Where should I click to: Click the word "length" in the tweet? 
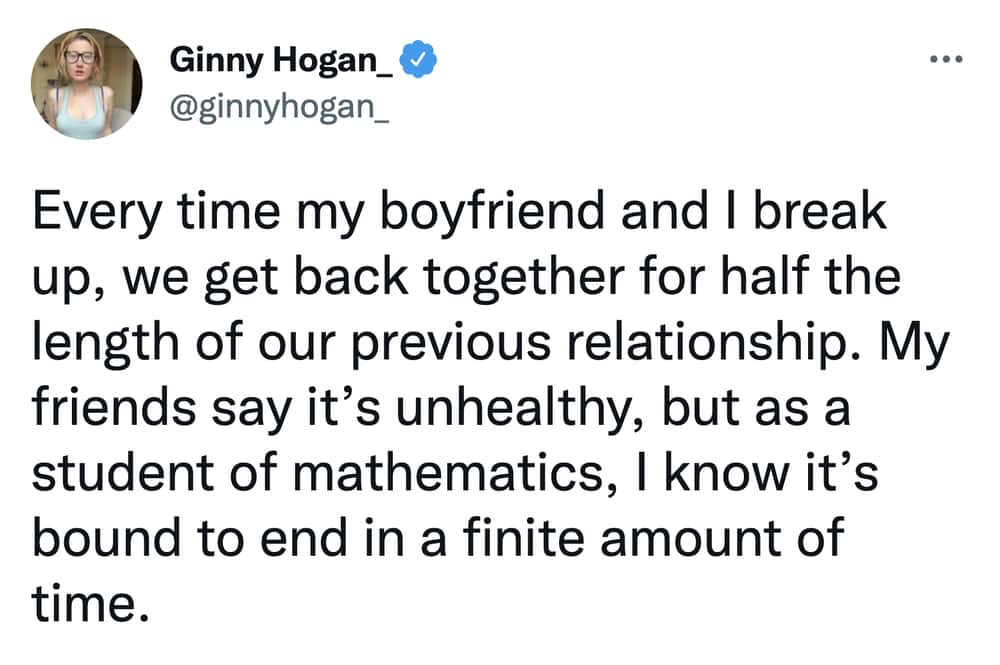(x=105, y=342)
